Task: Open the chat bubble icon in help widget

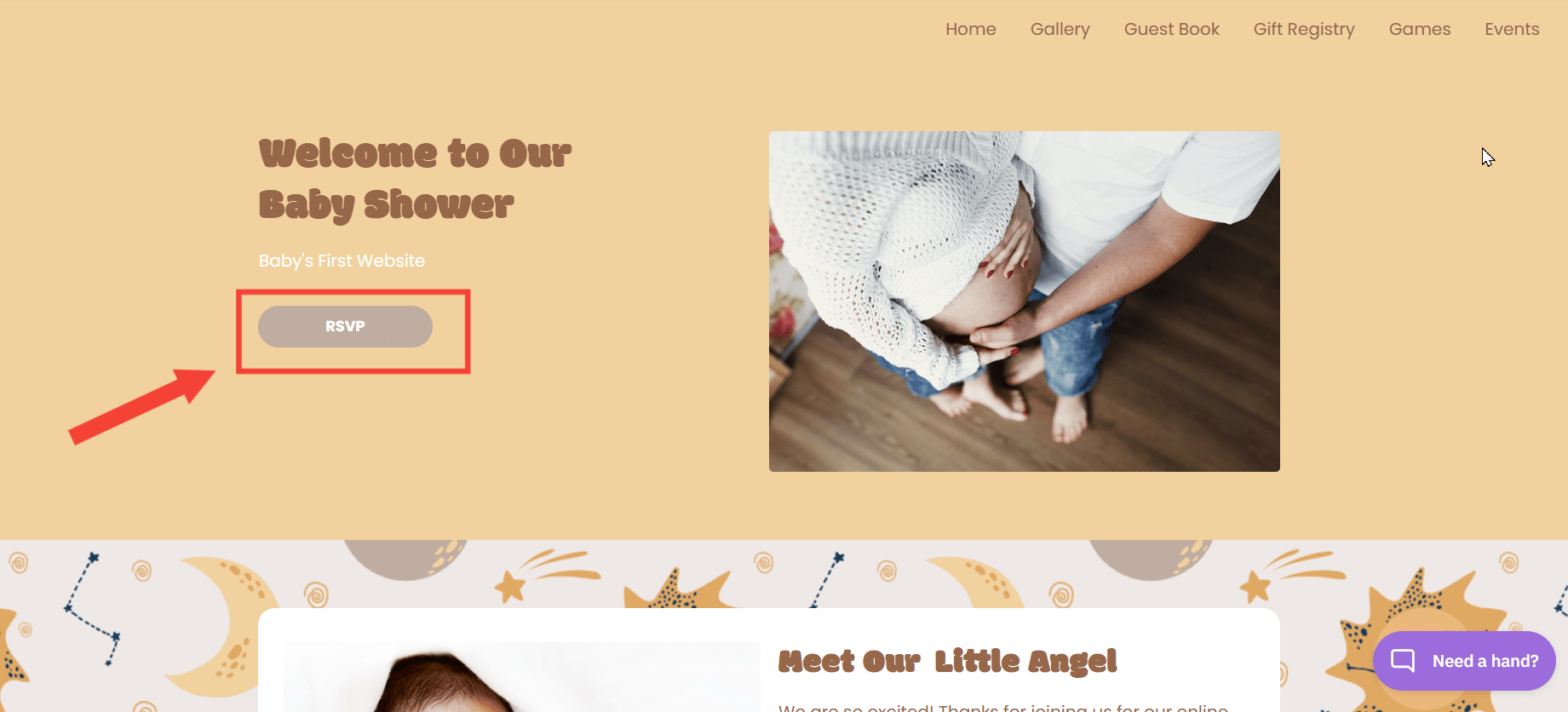Action: (1403, 661)
